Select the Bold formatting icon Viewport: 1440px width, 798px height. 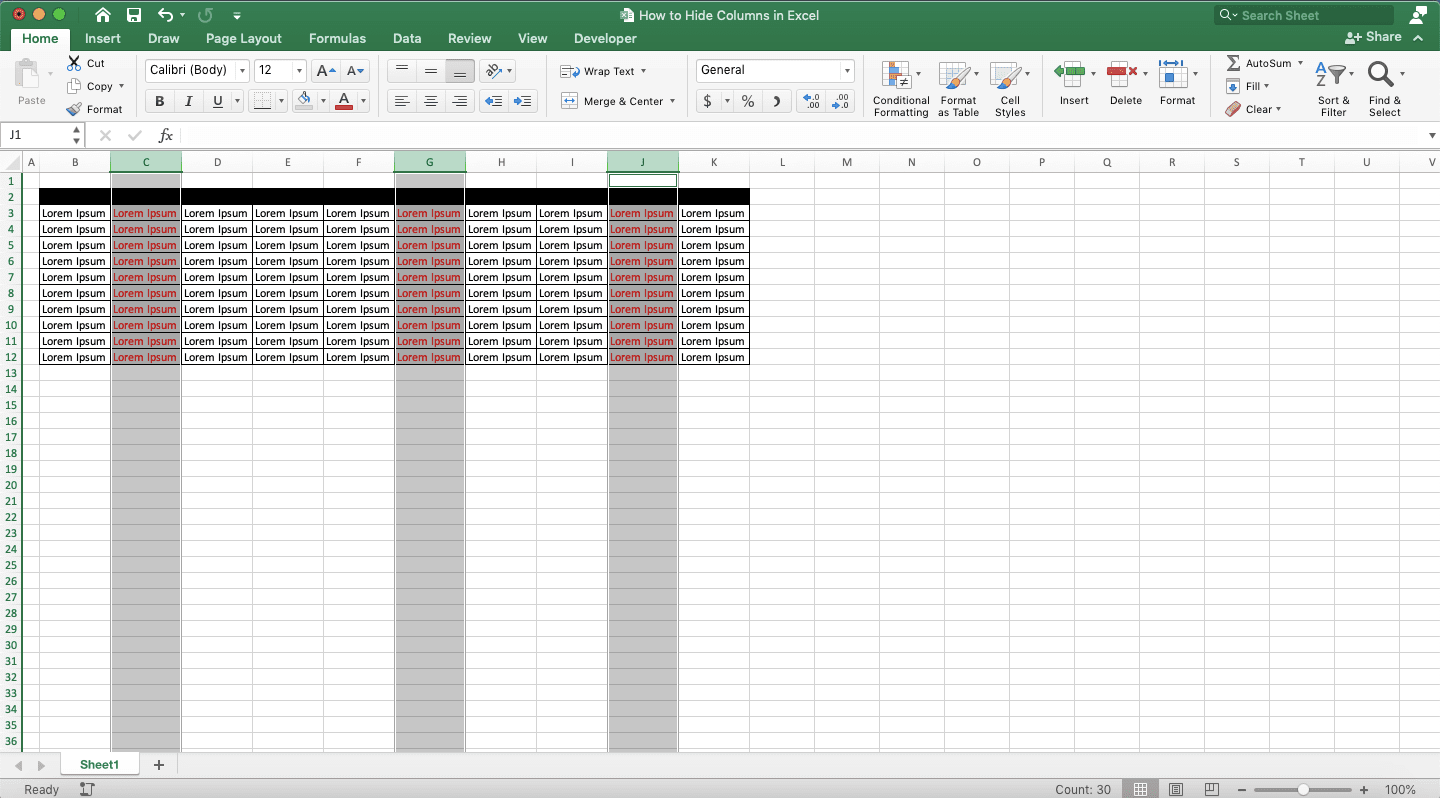(158, 101)
